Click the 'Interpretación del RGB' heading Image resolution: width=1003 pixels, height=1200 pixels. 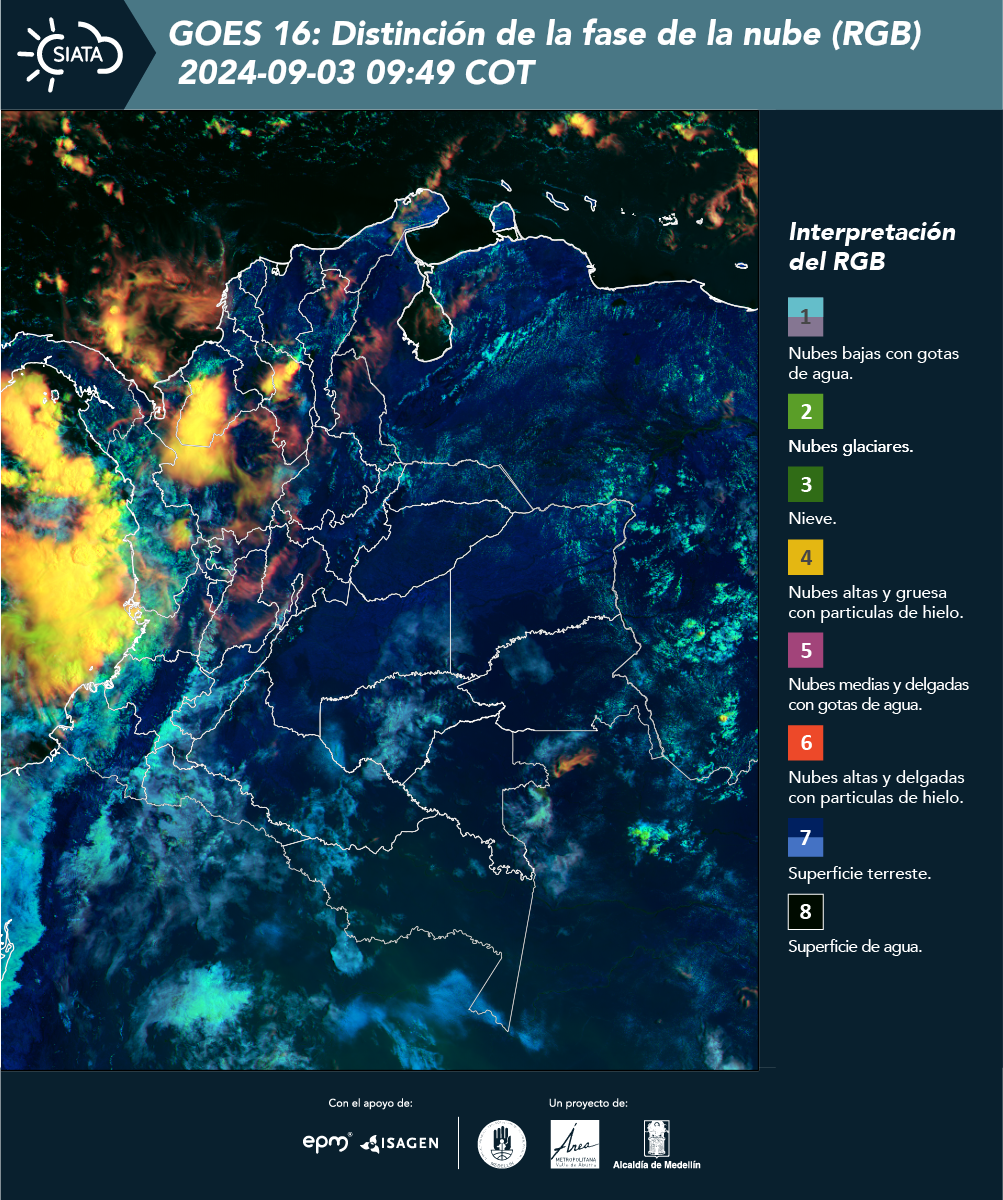coord(872,247)
